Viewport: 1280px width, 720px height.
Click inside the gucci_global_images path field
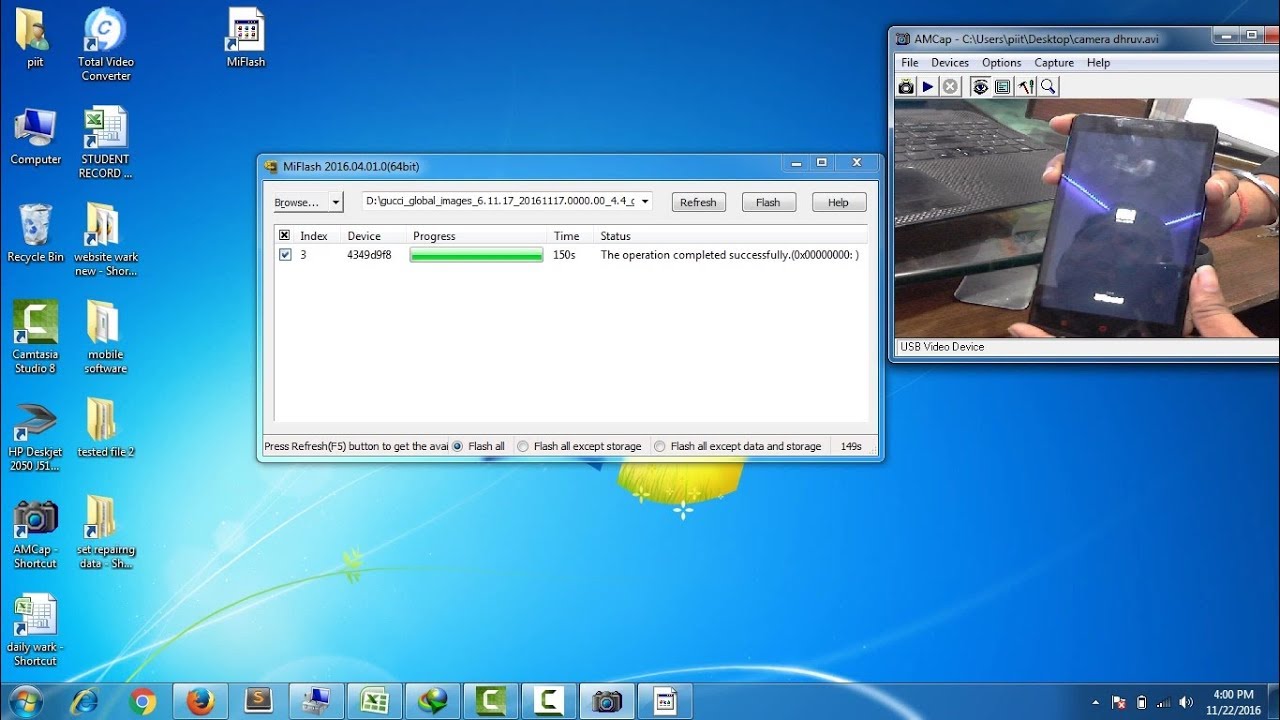pos(500,201)
